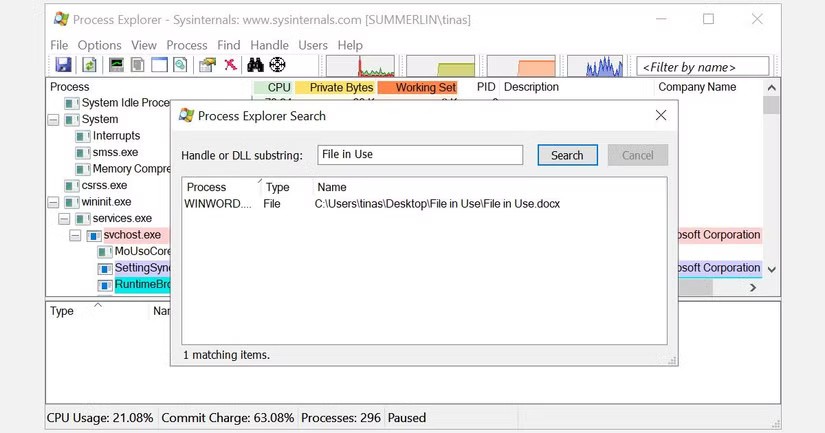
Task: Click the Handle or DLL substring field
Action: (x=420, y=155)
